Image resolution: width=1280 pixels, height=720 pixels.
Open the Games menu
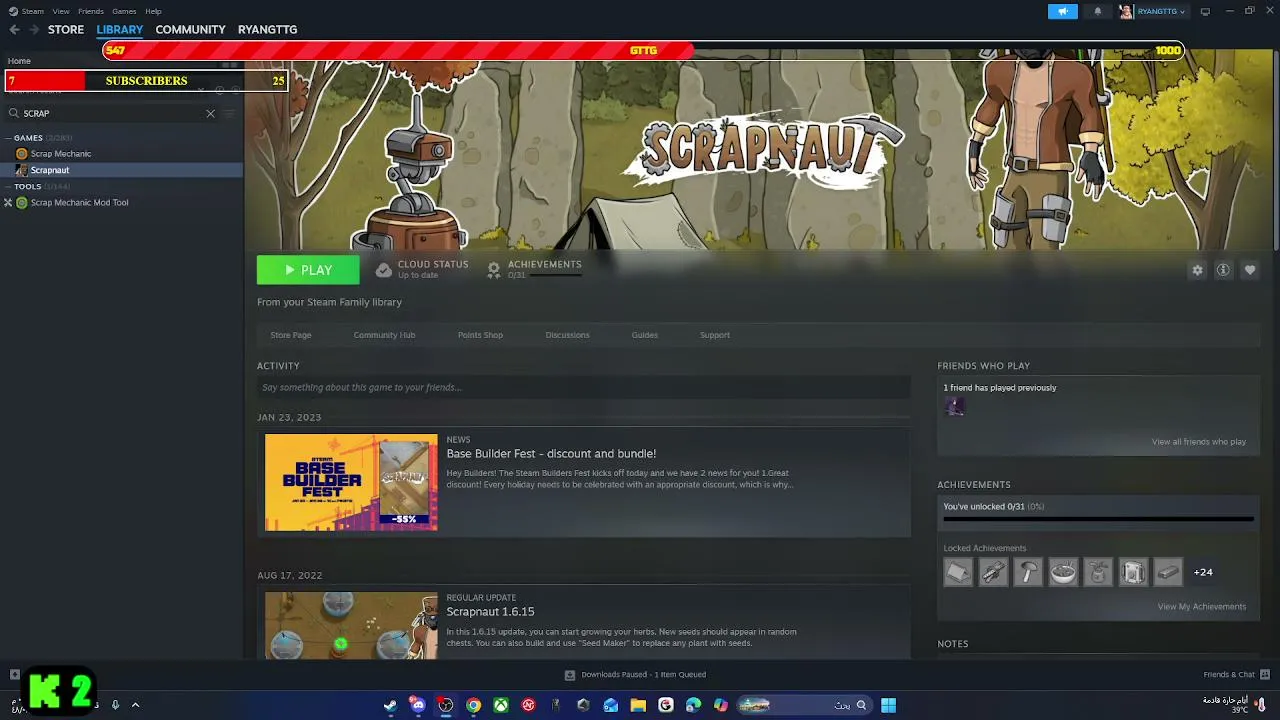pos(124,11)
